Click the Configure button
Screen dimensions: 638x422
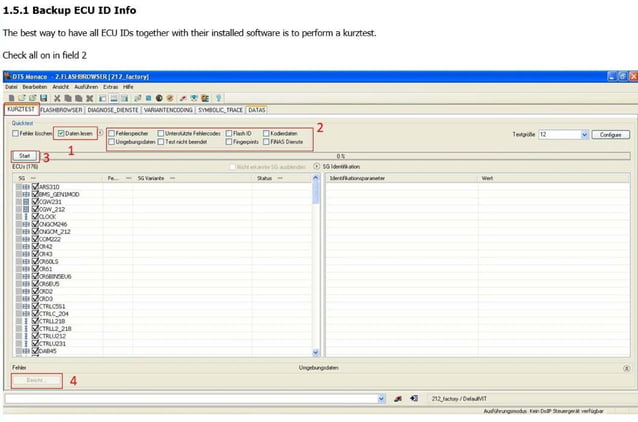click(x=609, y=133)
